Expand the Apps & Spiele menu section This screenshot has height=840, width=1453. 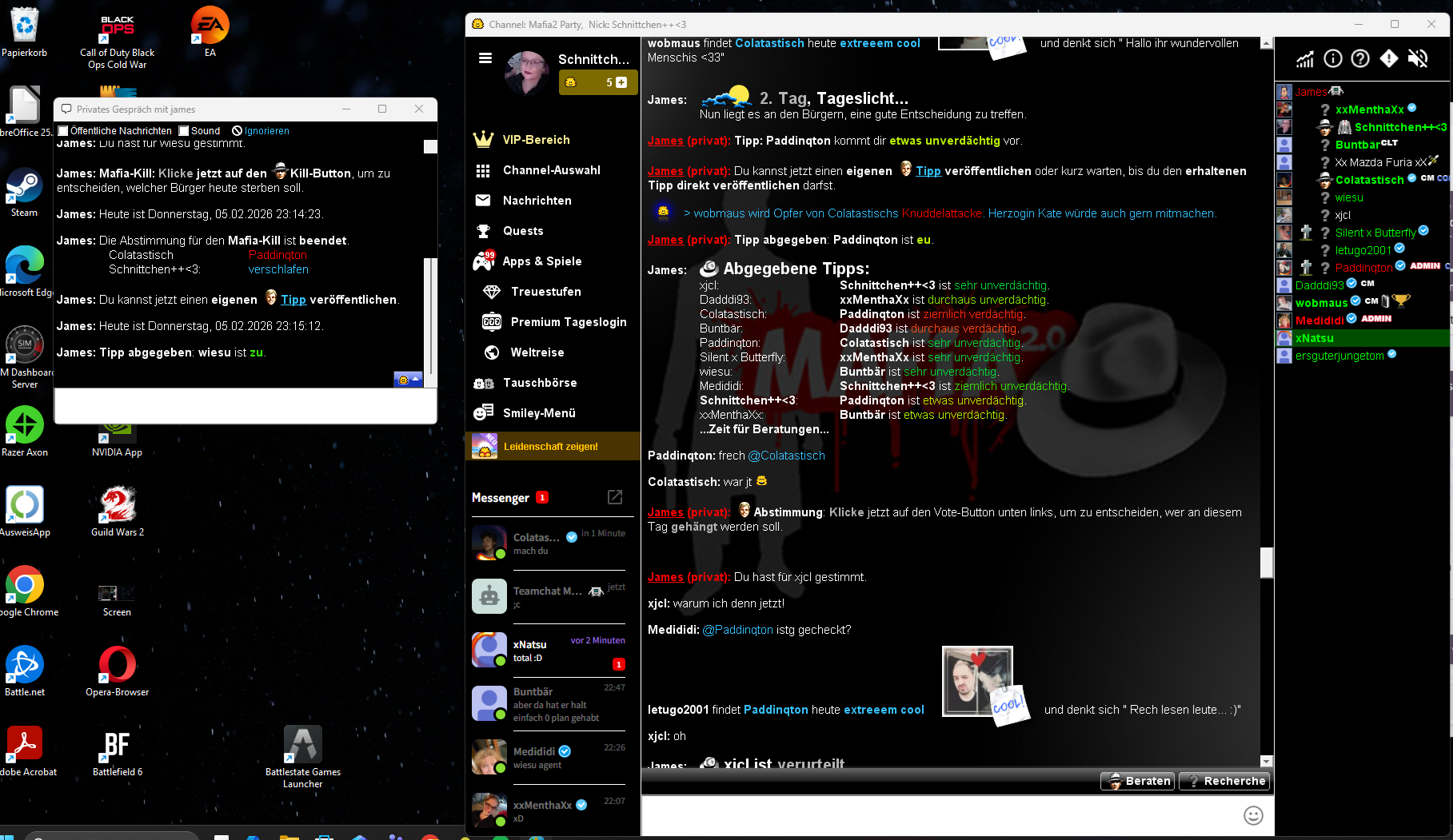coord(541,261)
